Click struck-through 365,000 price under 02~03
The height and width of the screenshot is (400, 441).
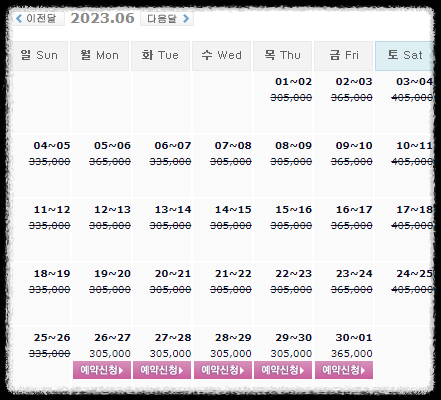(352, 97)
